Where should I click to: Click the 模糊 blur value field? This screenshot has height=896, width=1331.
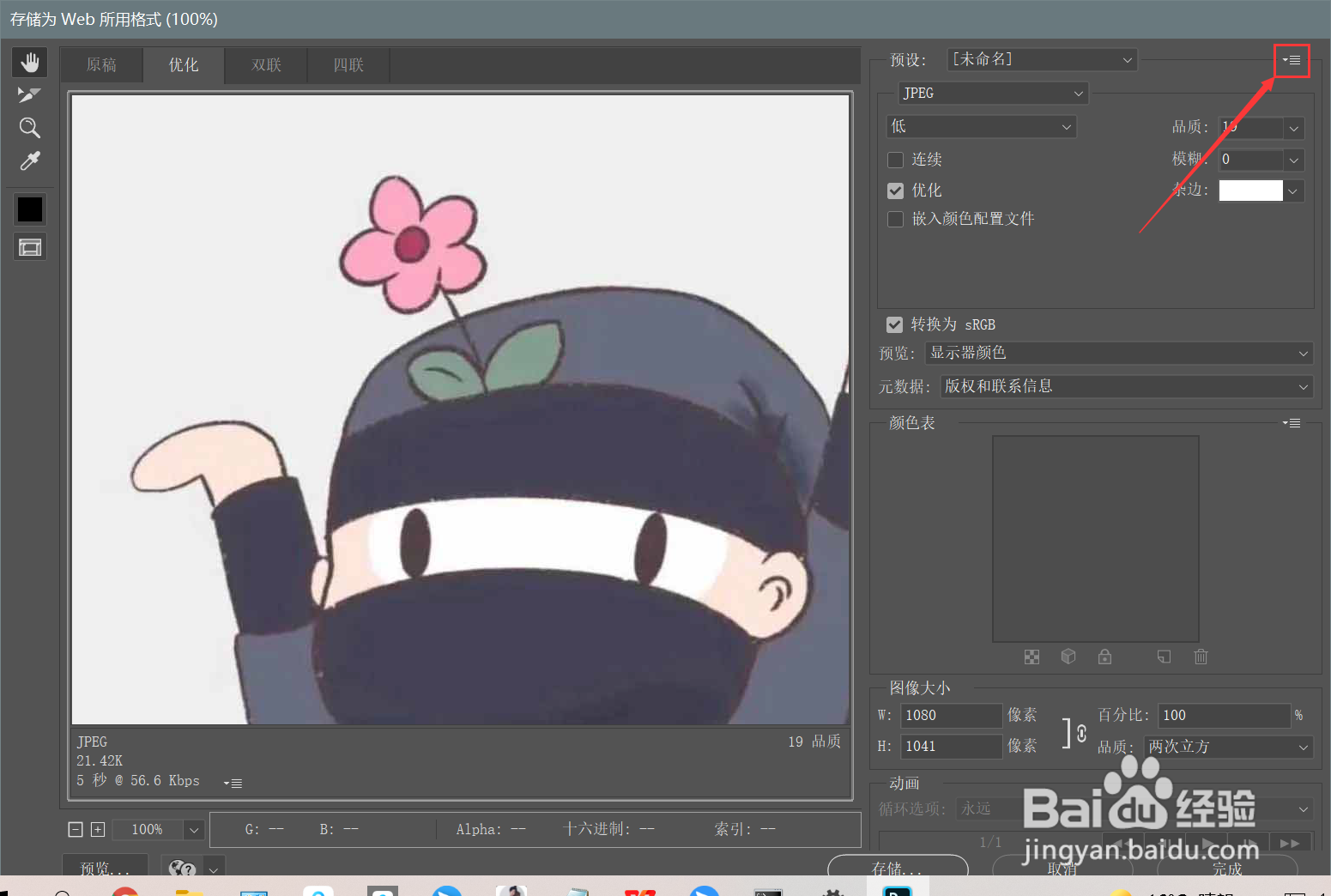(x=1251, y=160)
